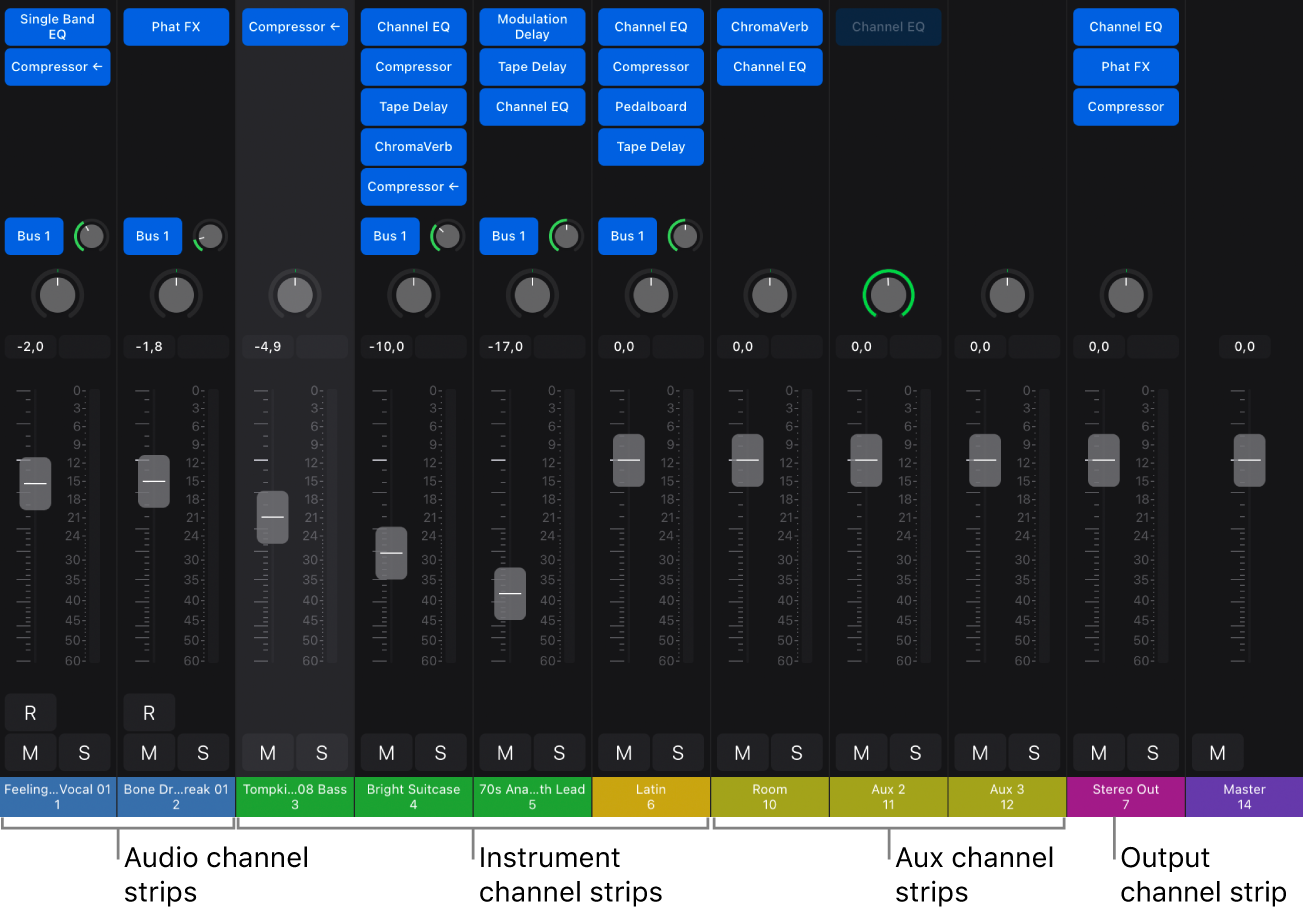Screen dimensions: 1304x920
Task: Solo the Room aux channel
Action: click(796, 753)
